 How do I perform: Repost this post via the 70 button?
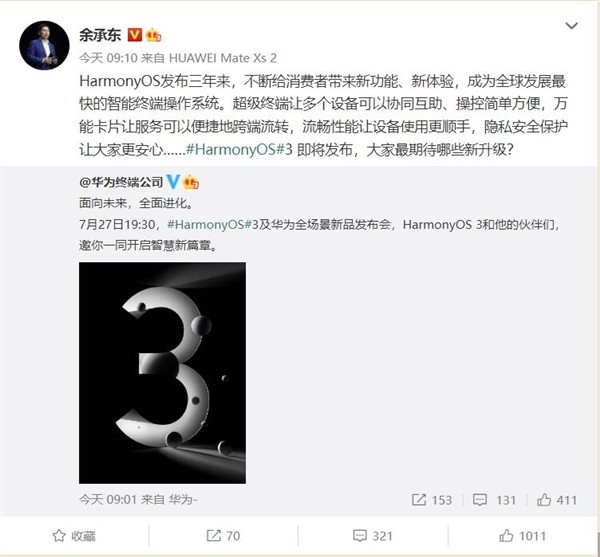223,536
